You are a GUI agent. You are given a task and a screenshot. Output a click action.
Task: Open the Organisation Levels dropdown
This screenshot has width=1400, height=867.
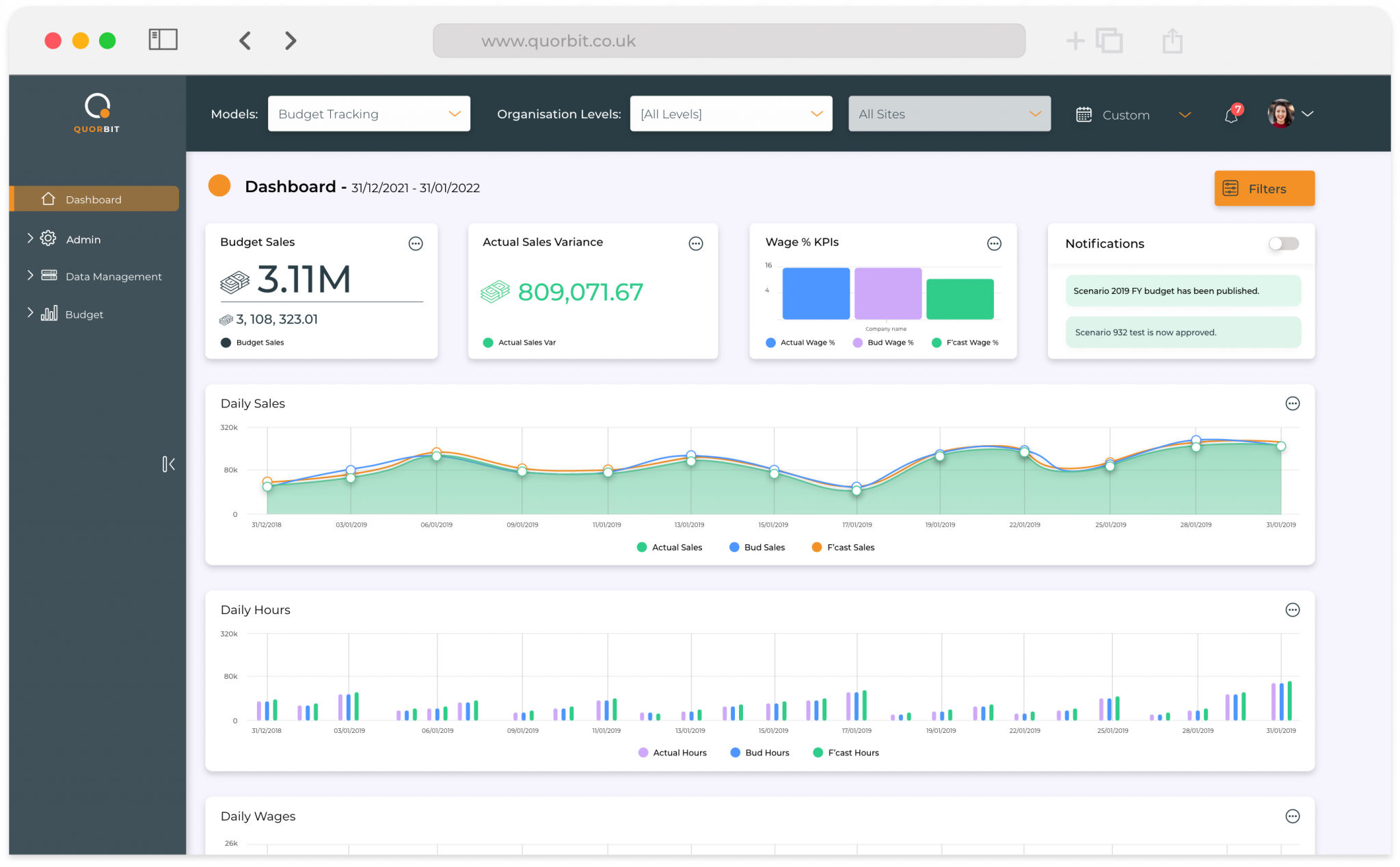[x=731, y=114]
